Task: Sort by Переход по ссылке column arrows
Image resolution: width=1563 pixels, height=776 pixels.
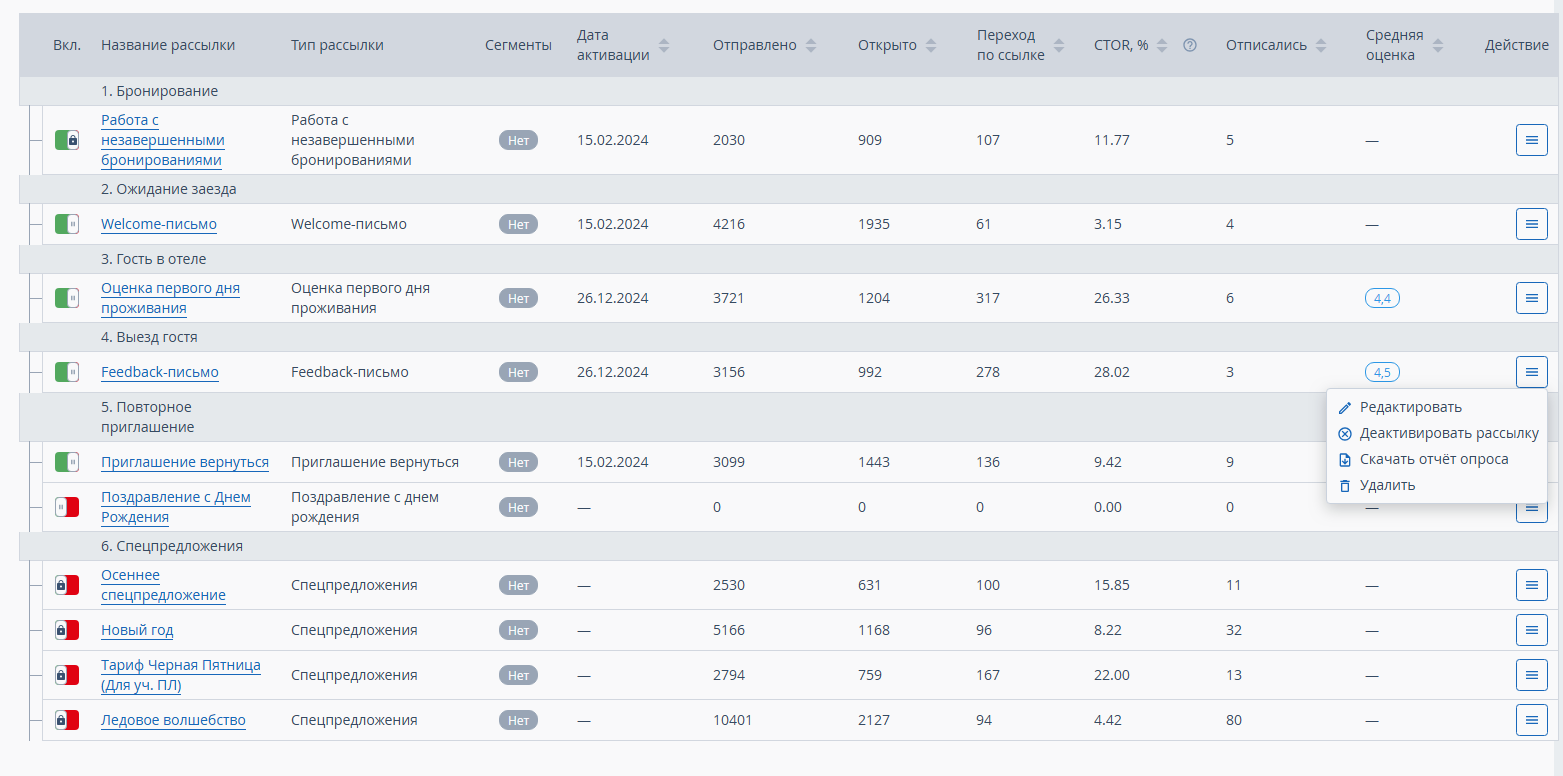Action: (1059, 45)
